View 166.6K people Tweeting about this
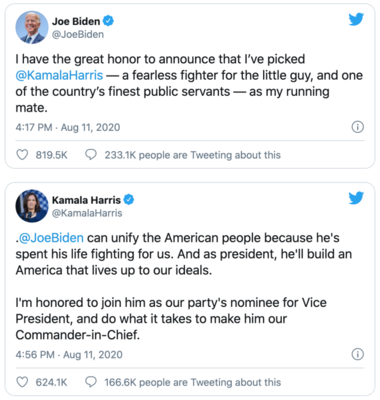The height and width of the screenshot is (400, 380). pos(193,382)
